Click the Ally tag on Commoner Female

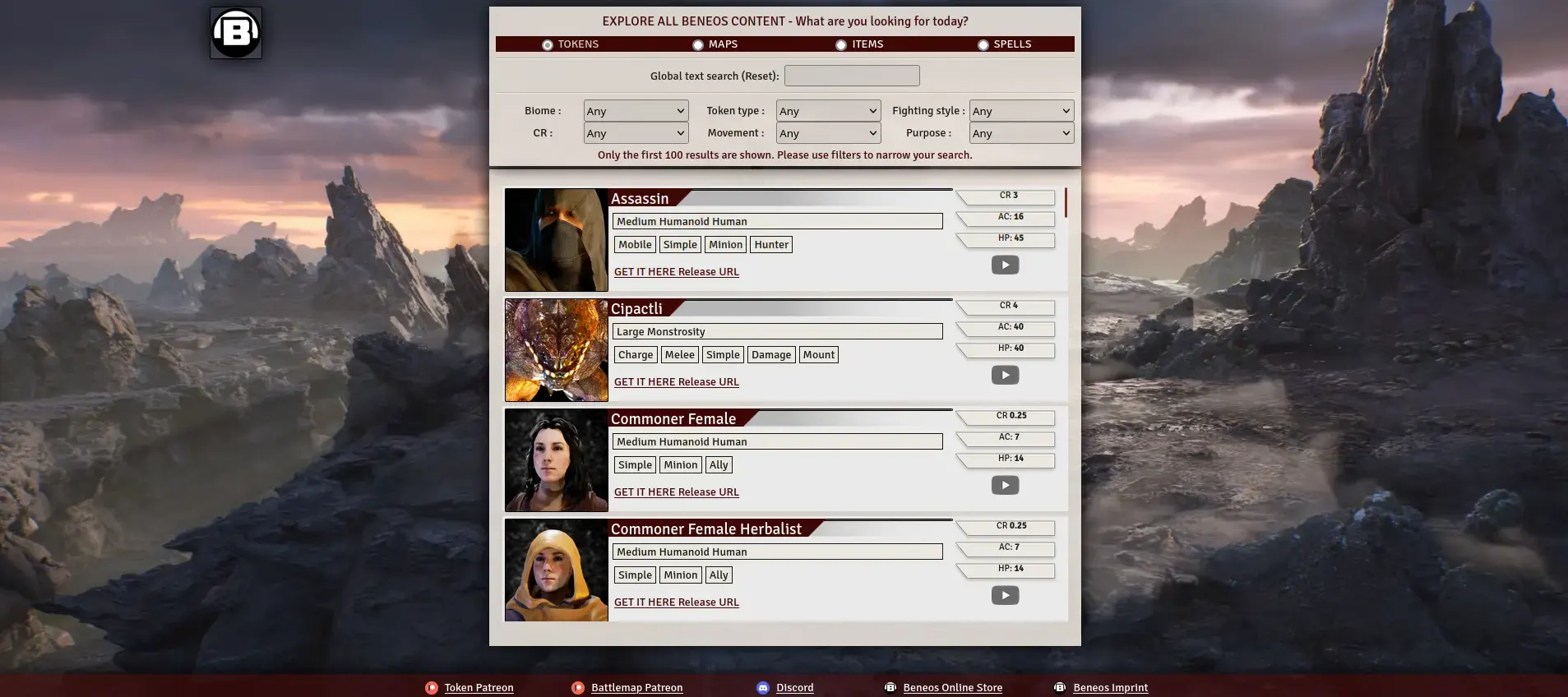[719, 465]
